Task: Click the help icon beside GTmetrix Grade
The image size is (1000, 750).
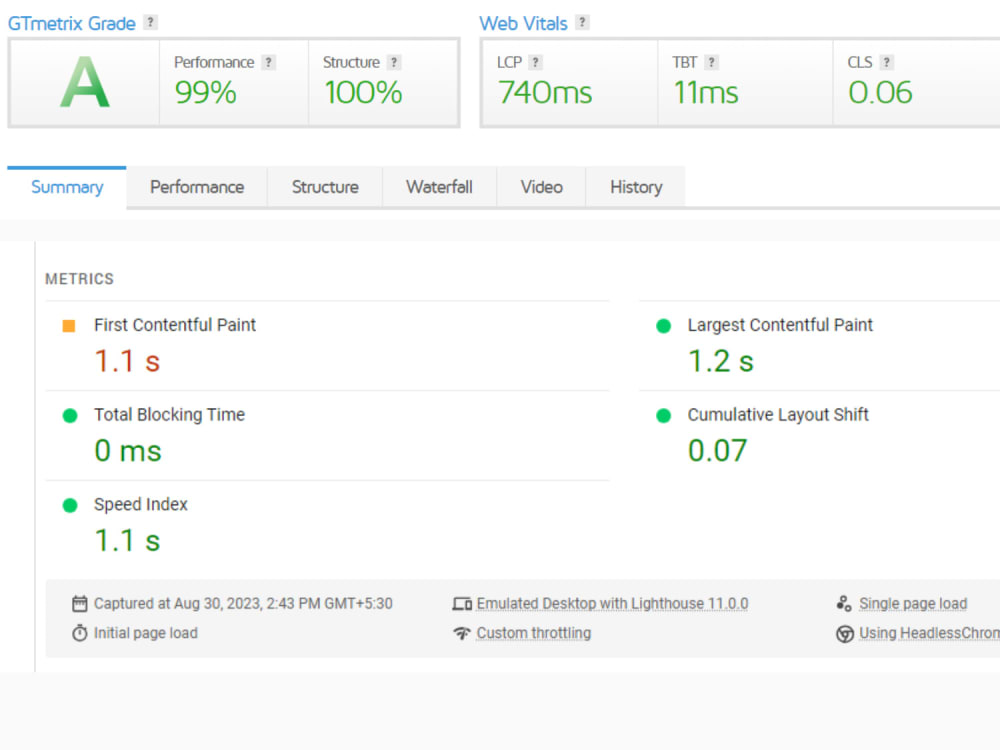Action: click(150, 22)
